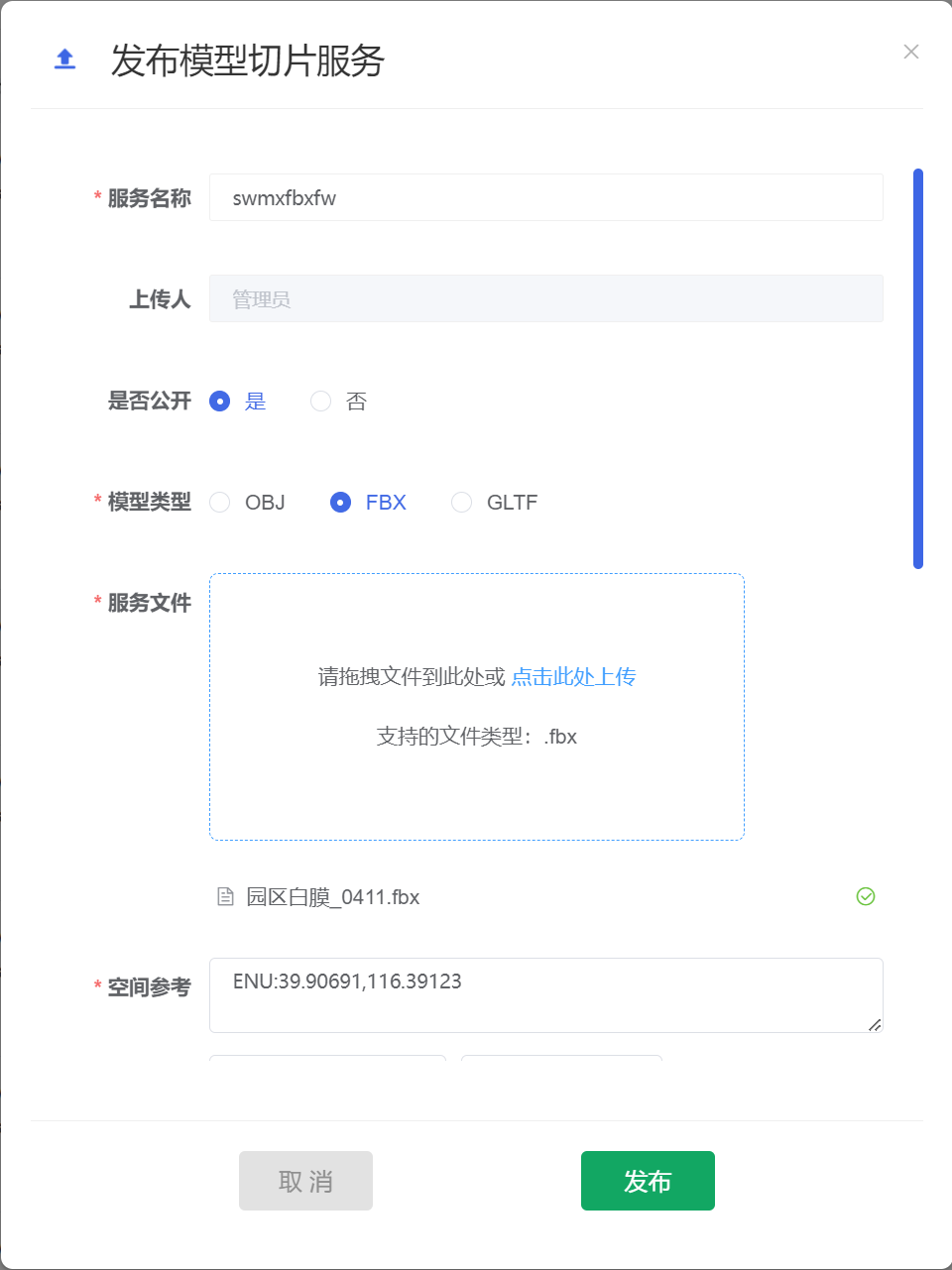Click the 服务文件 field label
Screen dimensions: 952x1270
pyautogui.click(x=149, y=603)
